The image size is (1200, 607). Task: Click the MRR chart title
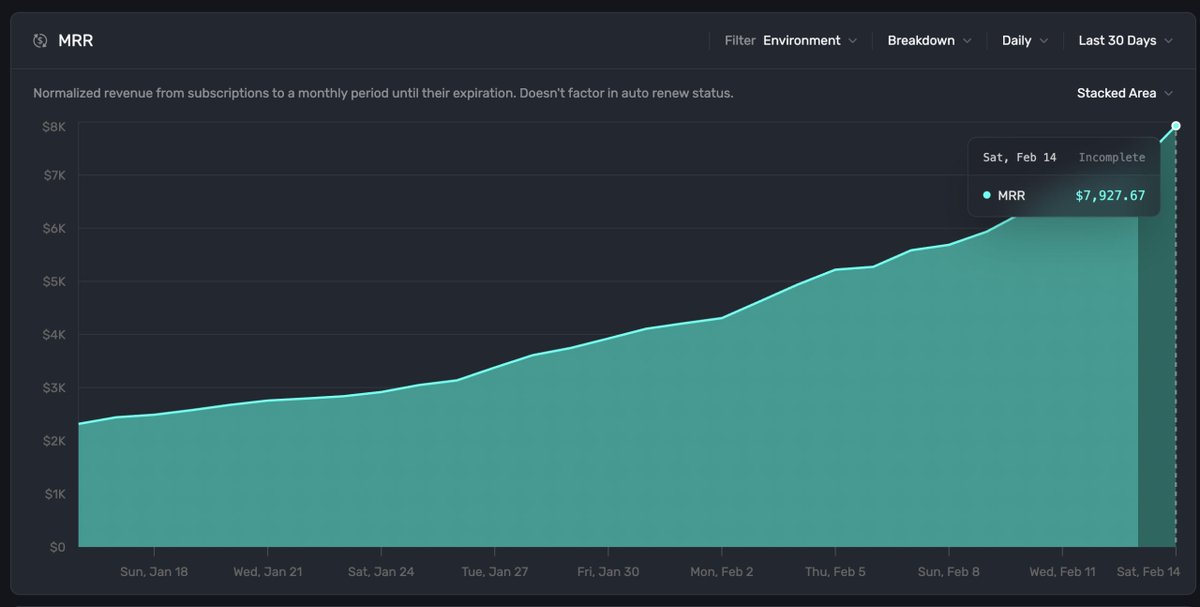point(75,41)
